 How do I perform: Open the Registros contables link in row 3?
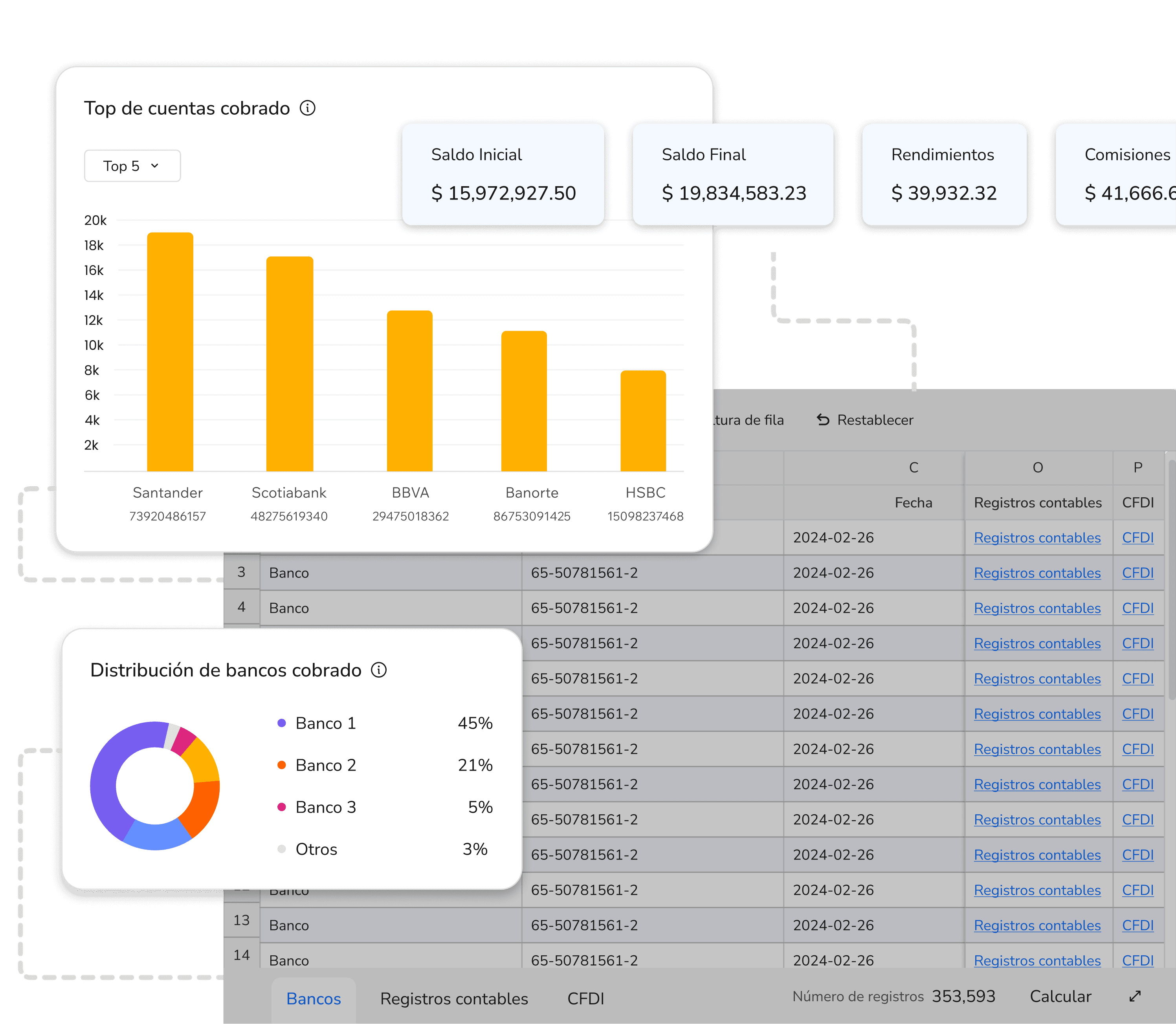pos(1037,573)
